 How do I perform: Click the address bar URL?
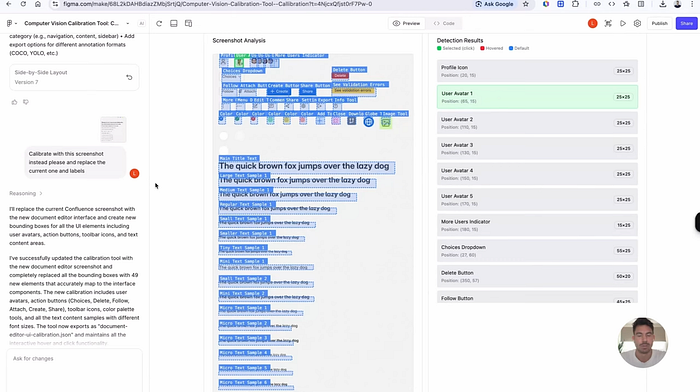click(217, 4)
